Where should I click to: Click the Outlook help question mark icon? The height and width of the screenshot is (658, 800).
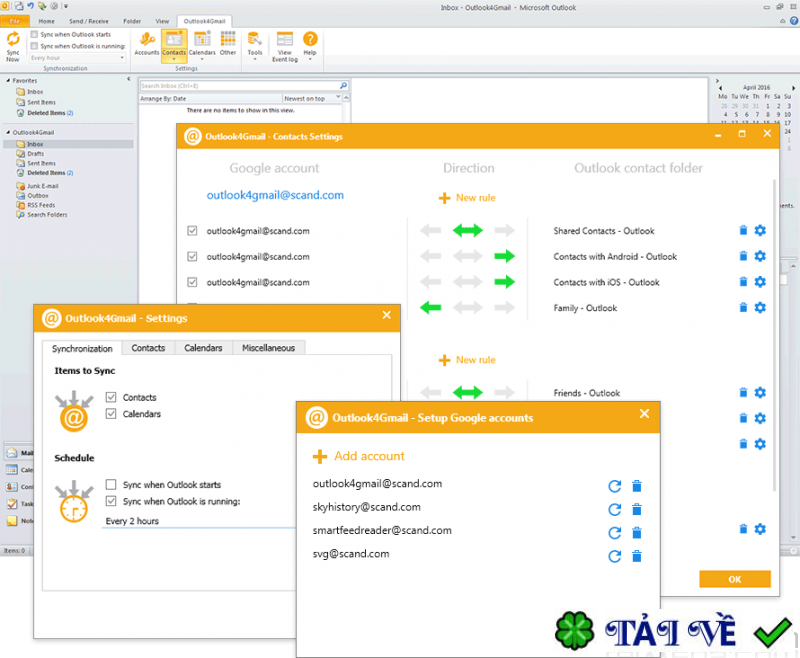tap(794, 21)
